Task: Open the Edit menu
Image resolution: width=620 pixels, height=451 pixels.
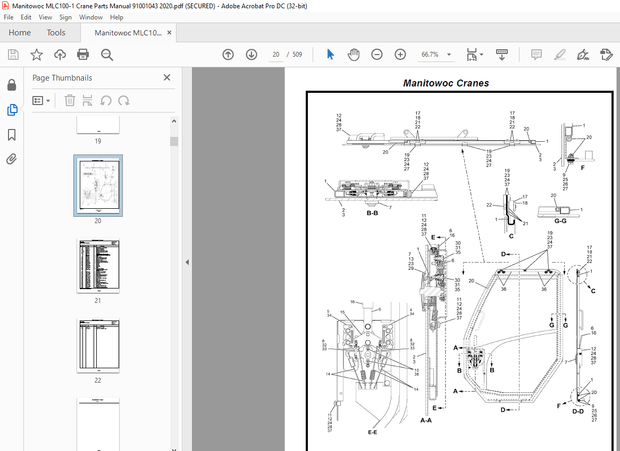Action: 26,17
